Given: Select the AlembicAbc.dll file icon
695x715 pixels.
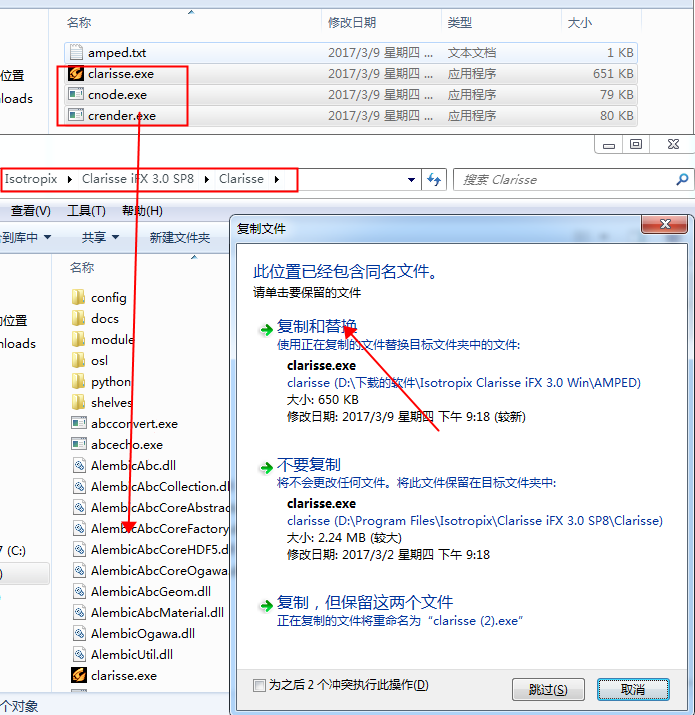Looking at the screenshot, I should tap(79, 465).
